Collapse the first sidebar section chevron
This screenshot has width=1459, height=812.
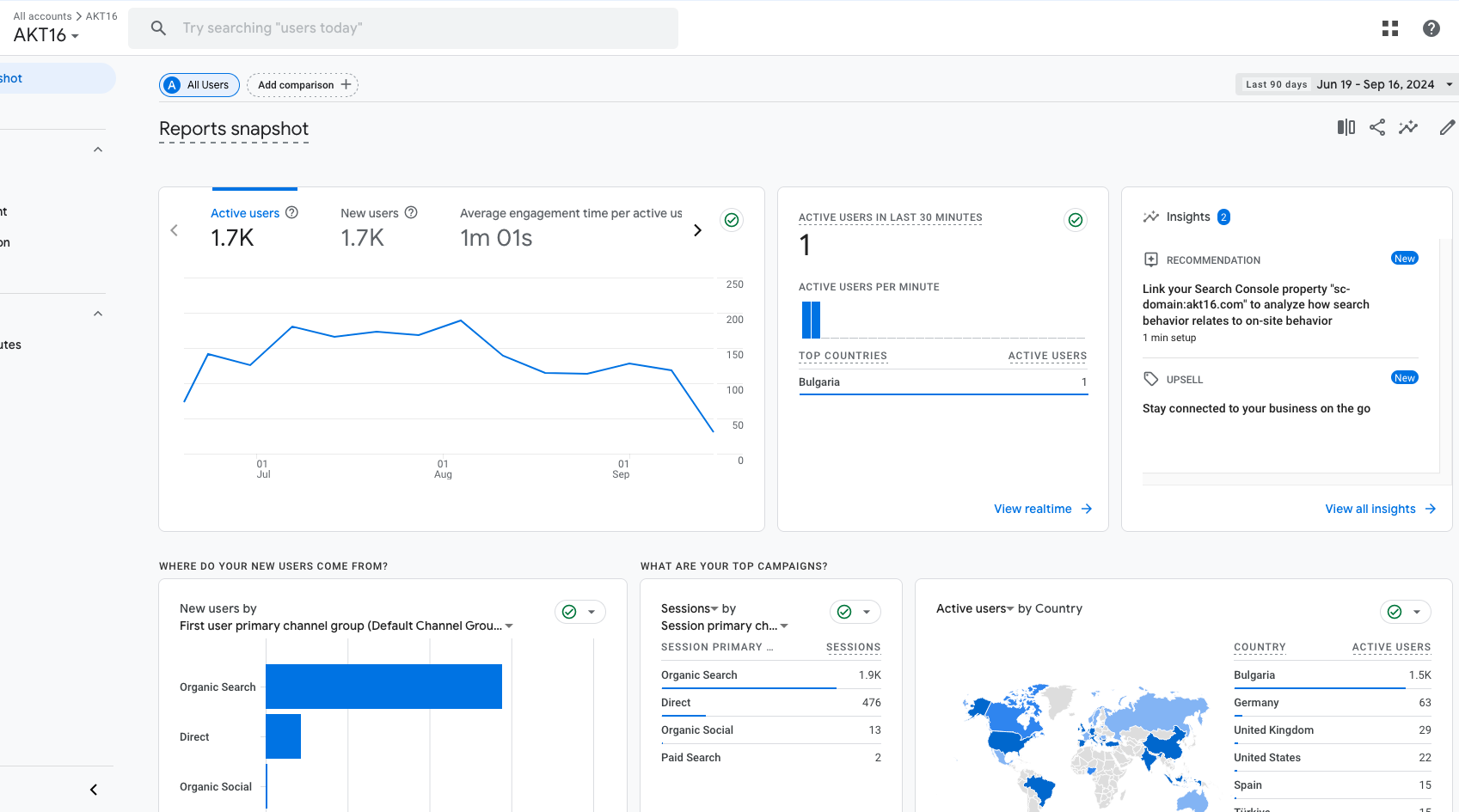tap(98, 150)
